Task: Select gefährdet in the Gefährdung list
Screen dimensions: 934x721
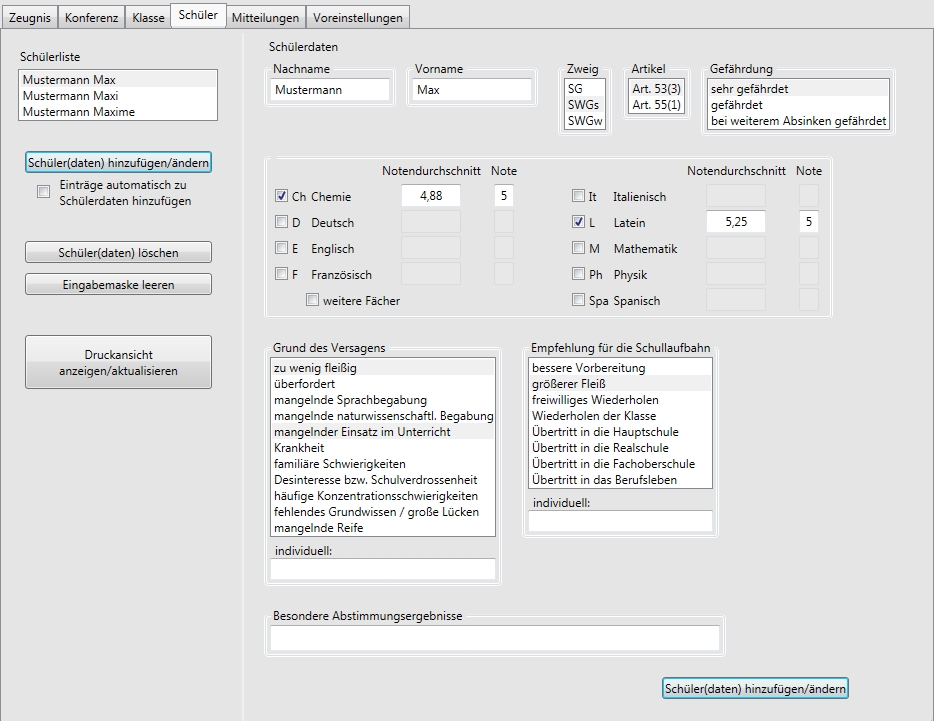Action: tap(736, 104)
